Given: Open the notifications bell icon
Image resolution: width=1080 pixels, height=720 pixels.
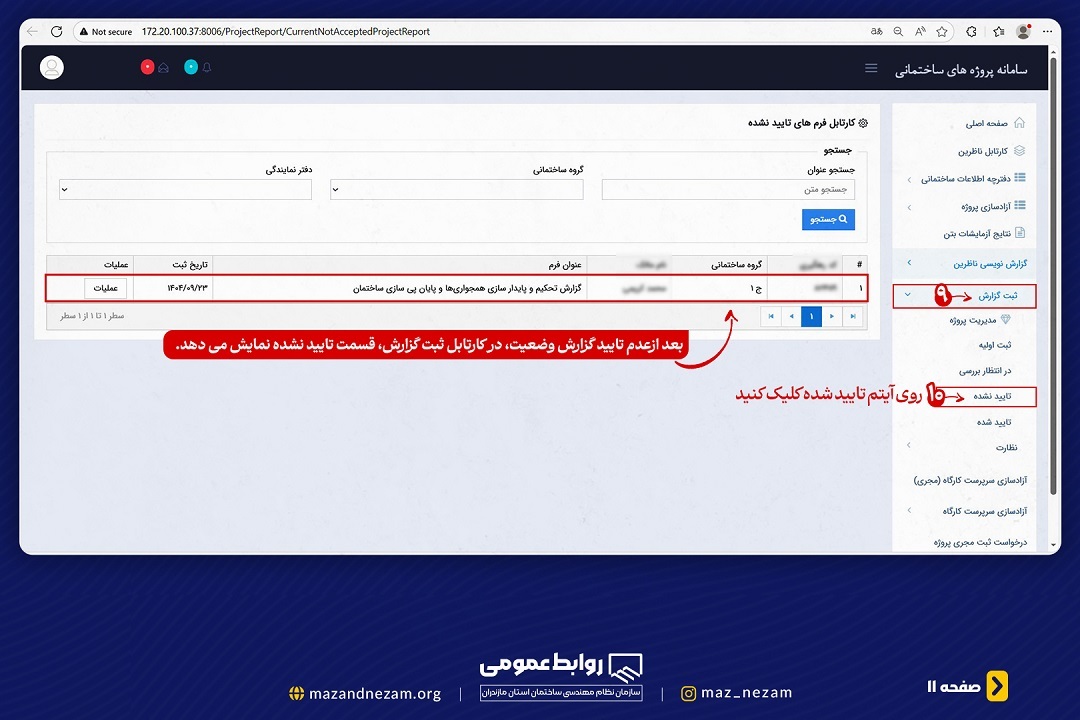Looking at the screenshot, I should [x=207, y=68].
